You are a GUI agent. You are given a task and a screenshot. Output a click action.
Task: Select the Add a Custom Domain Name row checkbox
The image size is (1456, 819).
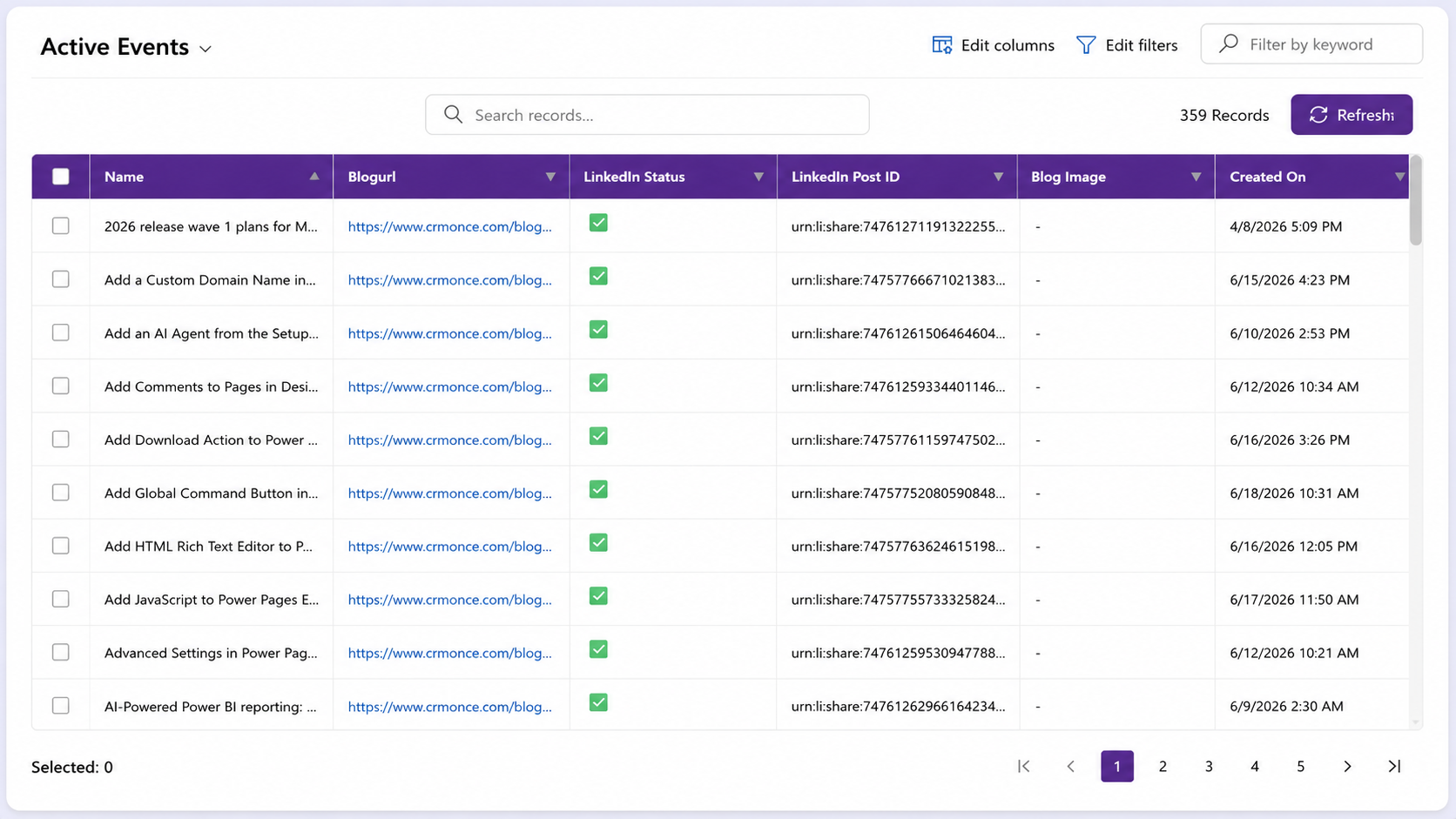coord(61,279)
